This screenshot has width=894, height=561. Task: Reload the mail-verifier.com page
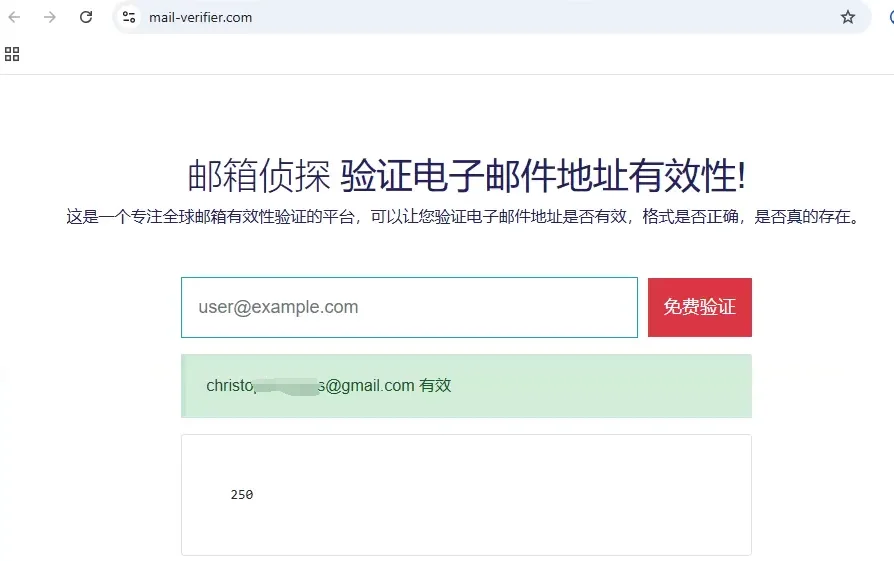point(86,17)
